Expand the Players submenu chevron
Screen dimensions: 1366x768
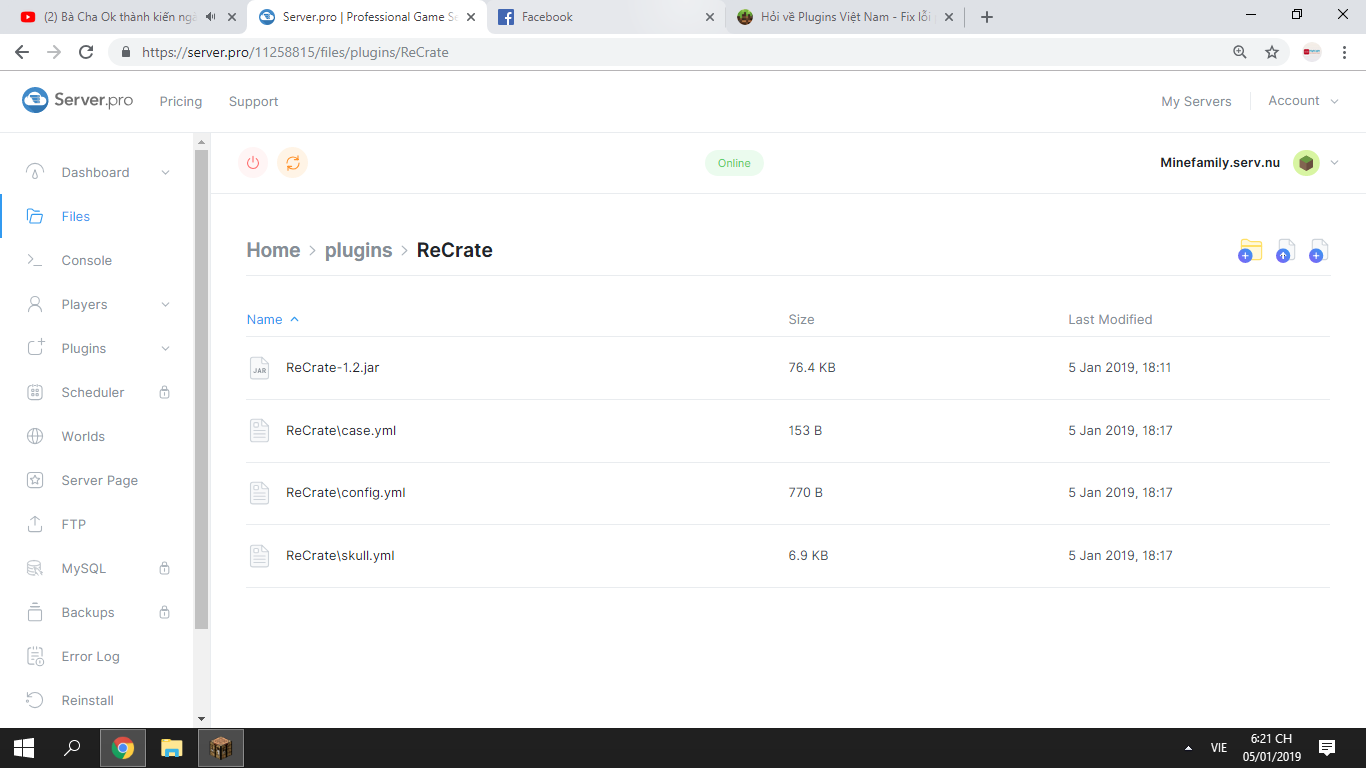click(x=165, y=304)
